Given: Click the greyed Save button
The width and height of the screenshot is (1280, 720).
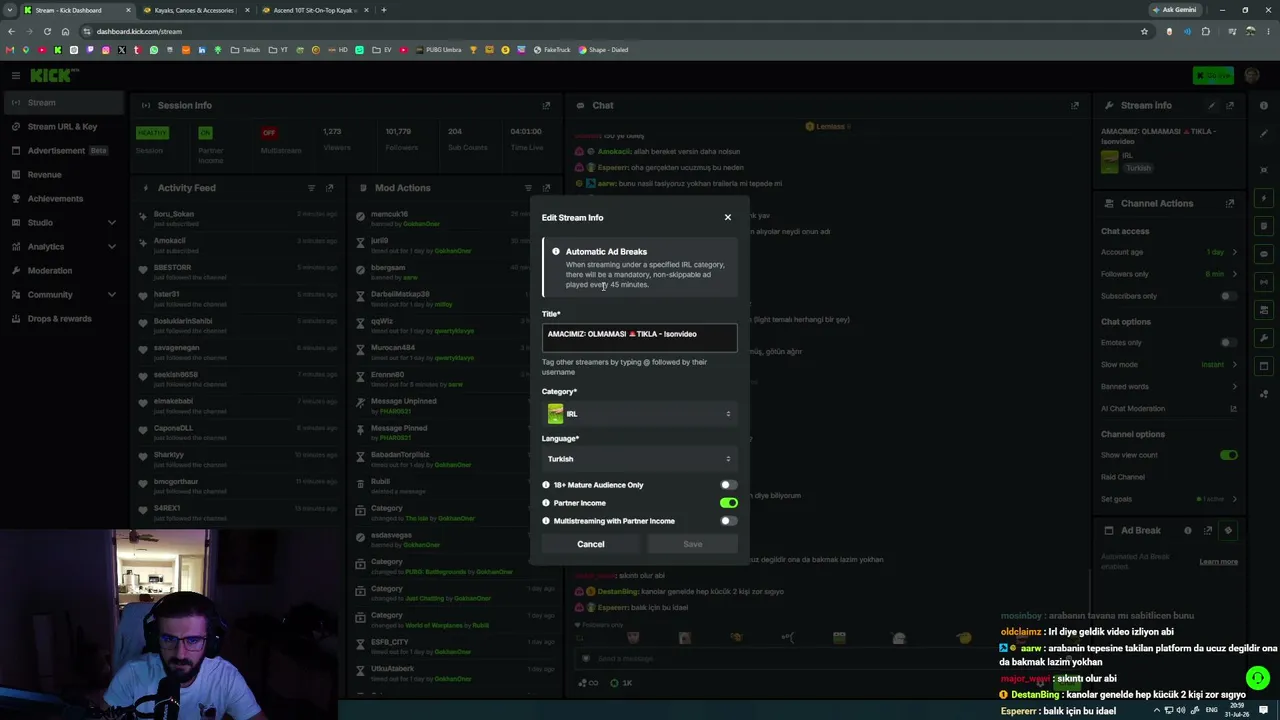Looking at the screenshot, I should tap(692, 544).
